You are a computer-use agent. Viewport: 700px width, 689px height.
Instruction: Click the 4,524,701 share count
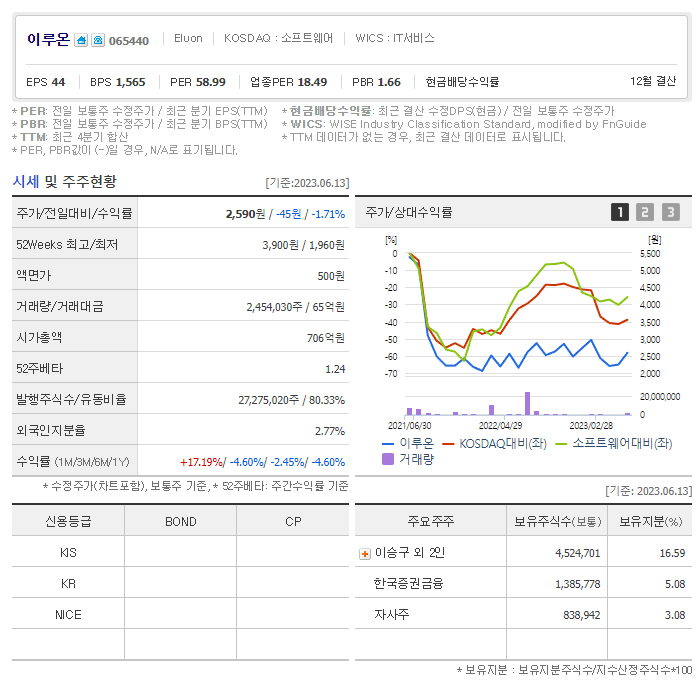tap(577, 553)
